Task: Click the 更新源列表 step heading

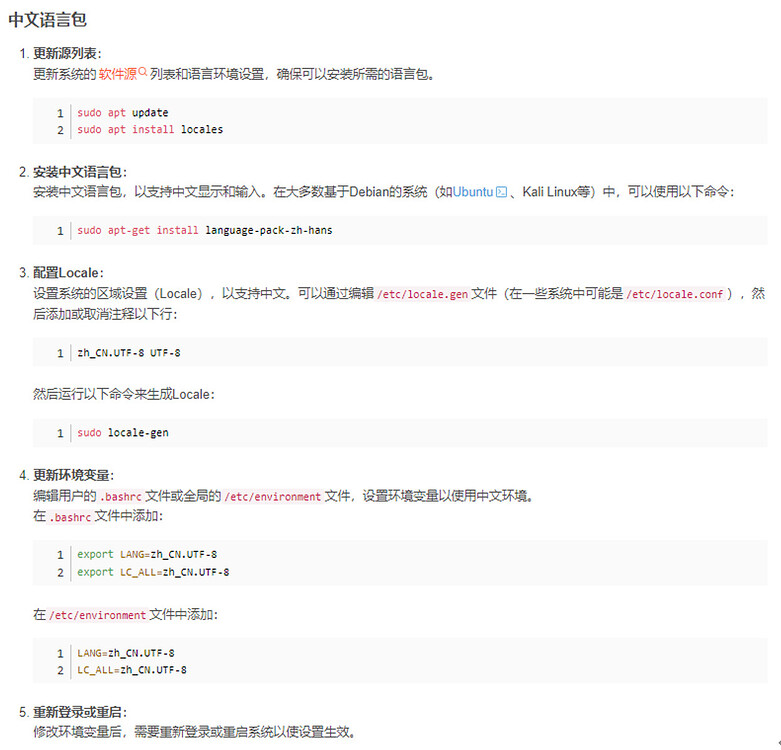Action: point(67,53)
